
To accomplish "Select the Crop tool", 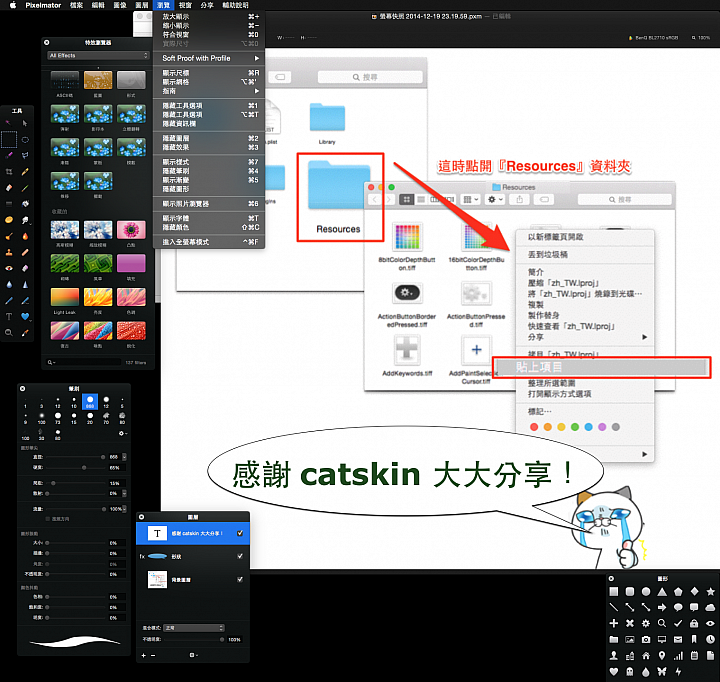I will coord(9,172).
